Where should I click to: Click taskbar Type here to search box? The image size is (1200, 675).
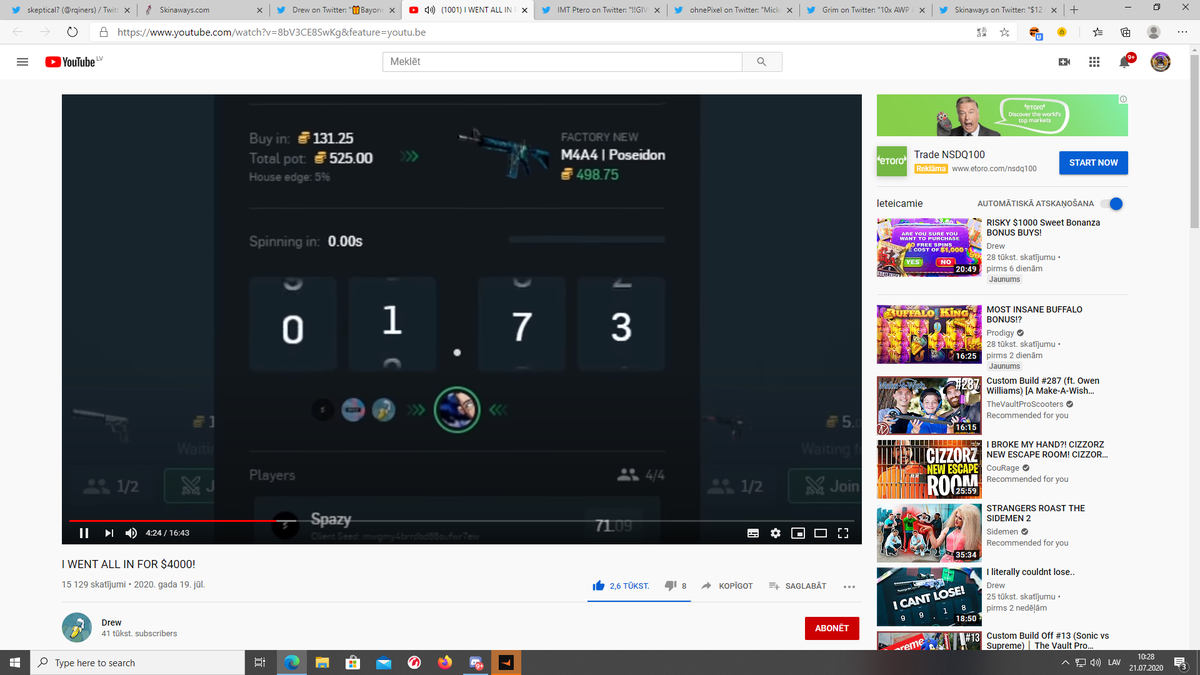[135, 662]
